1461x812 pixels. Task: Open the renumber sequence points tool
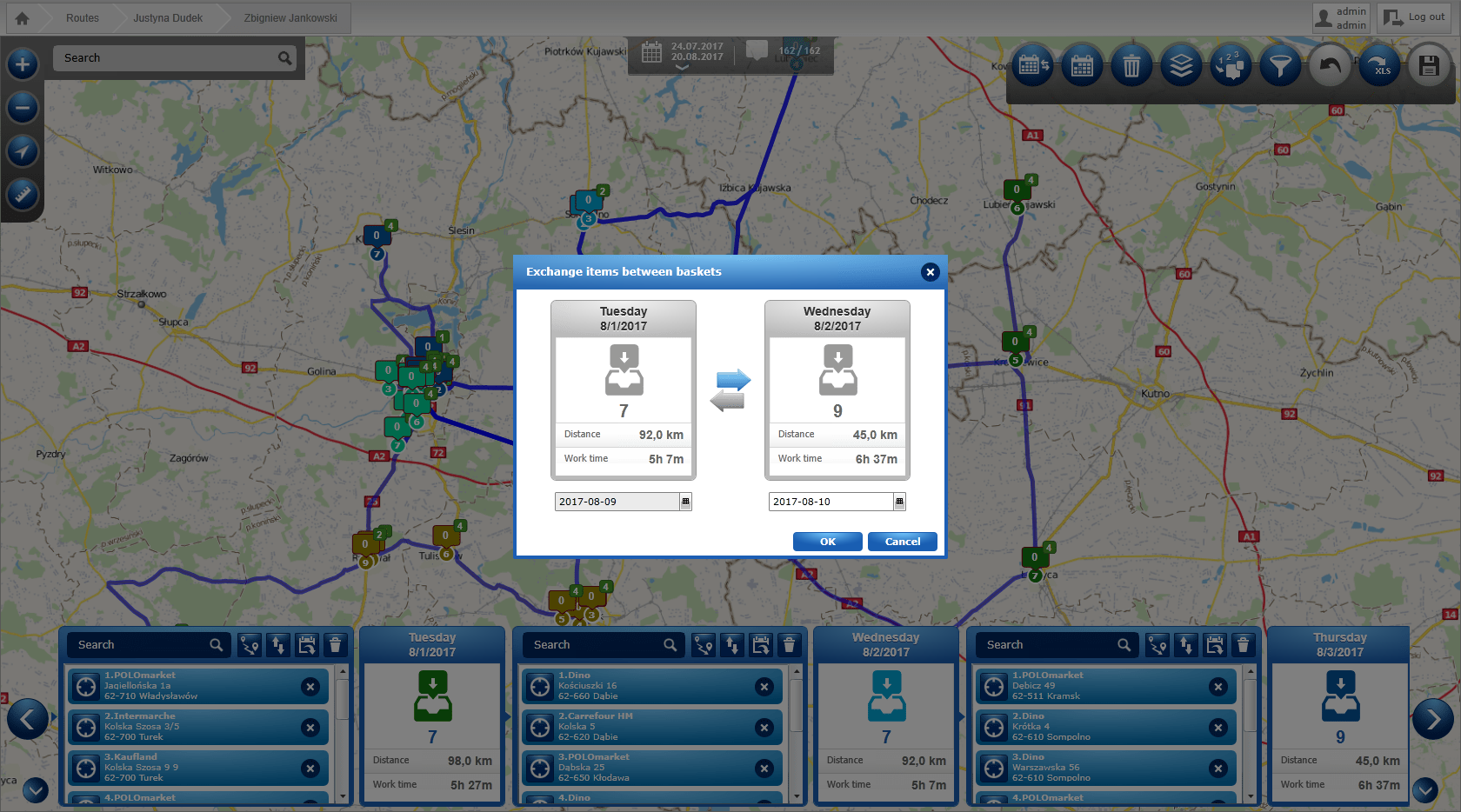[1230, 65]
